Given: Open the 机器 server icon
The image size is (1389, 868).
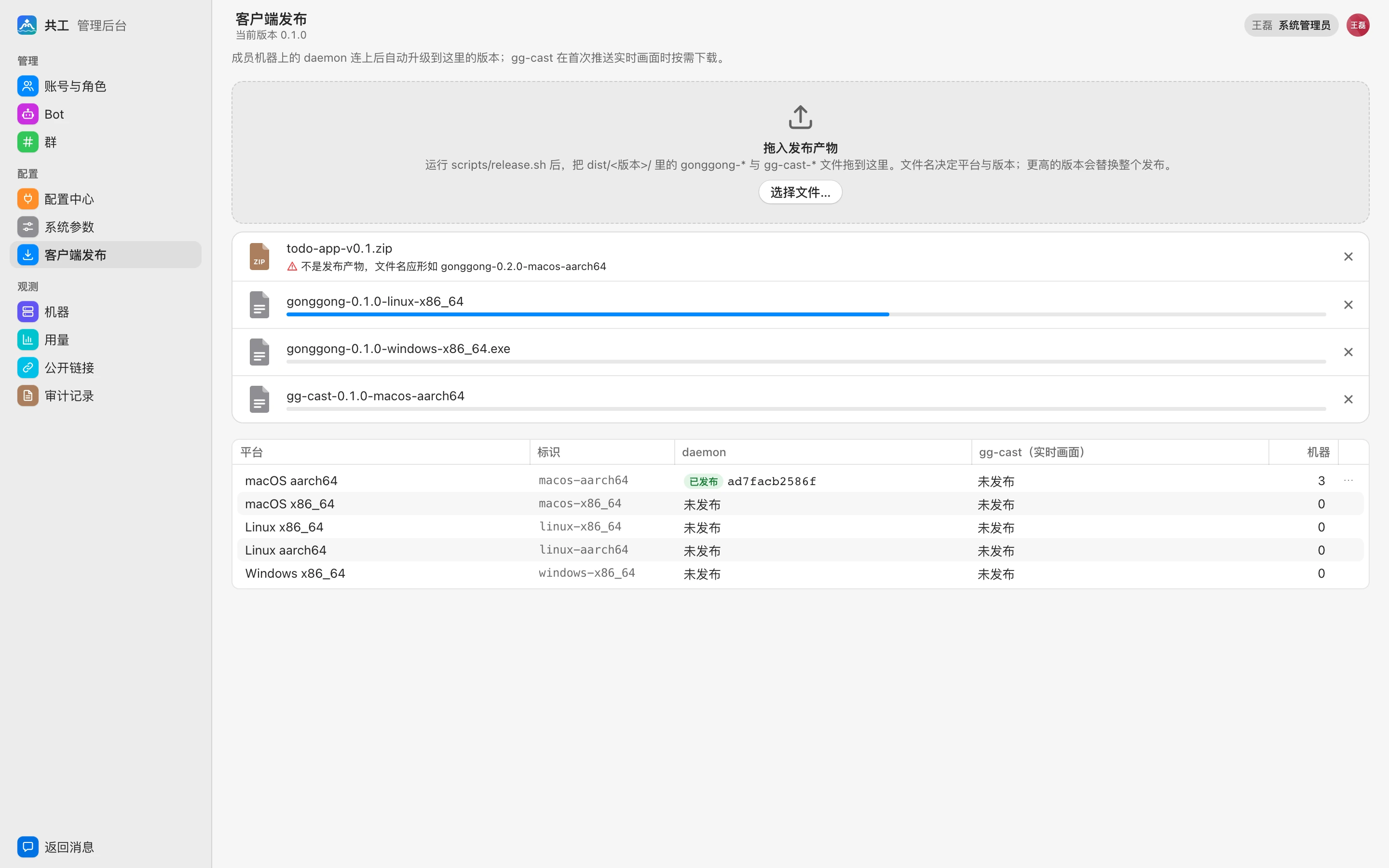Looking at the screenshot, I should (27, 312).
